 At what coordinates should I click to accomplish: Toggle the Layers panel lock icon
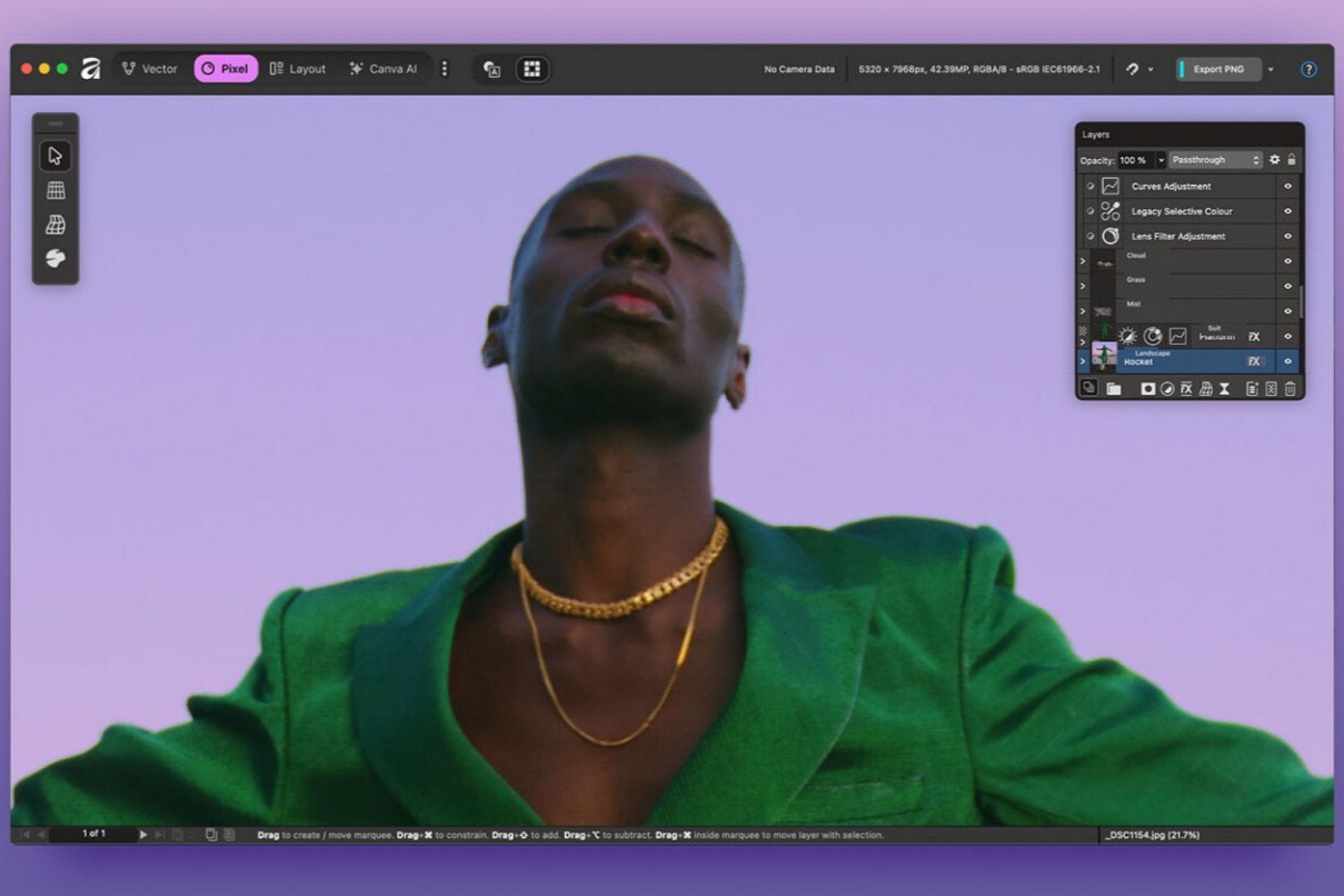tap(1291, 160)
